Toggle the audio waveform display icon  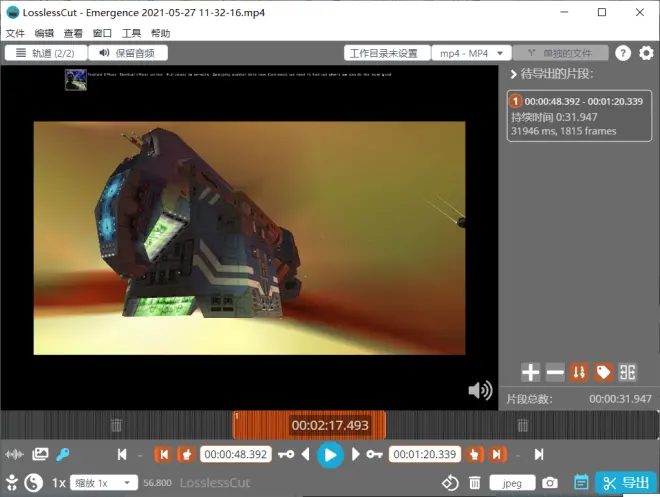tap(14, 454)
